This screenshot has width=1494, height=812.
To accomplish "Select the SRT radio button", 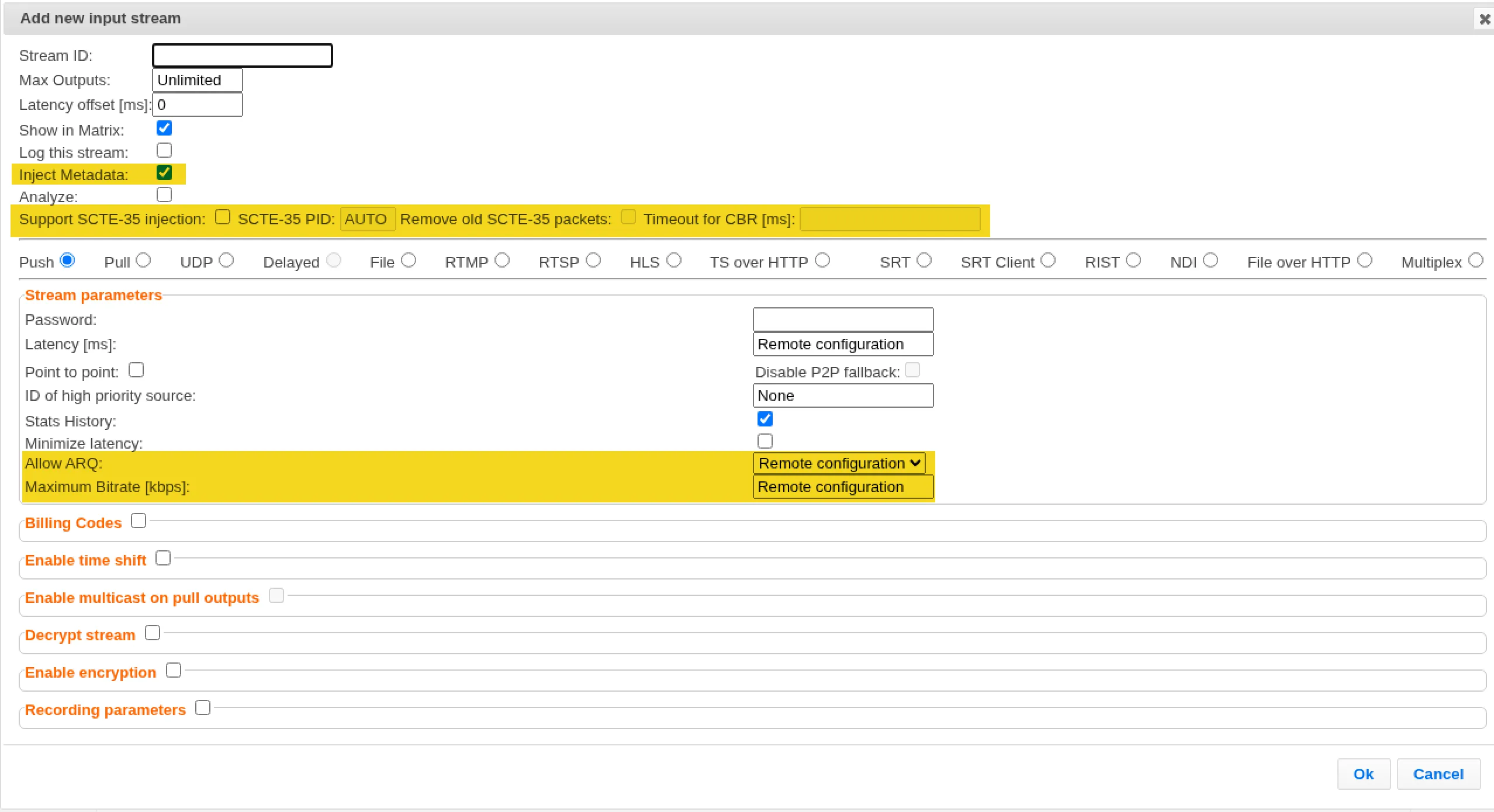I will pos(925,260).
